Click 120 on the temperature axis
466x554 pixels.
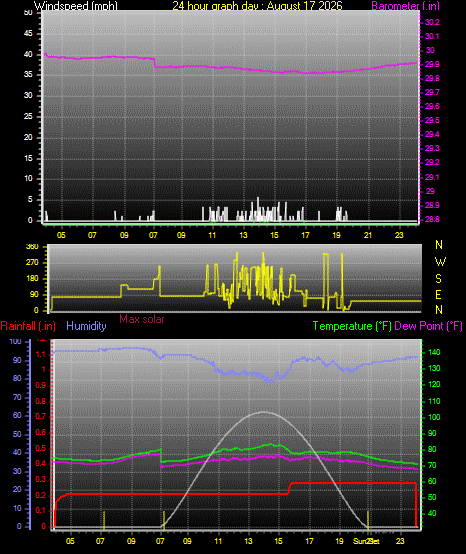click(434, 384)
